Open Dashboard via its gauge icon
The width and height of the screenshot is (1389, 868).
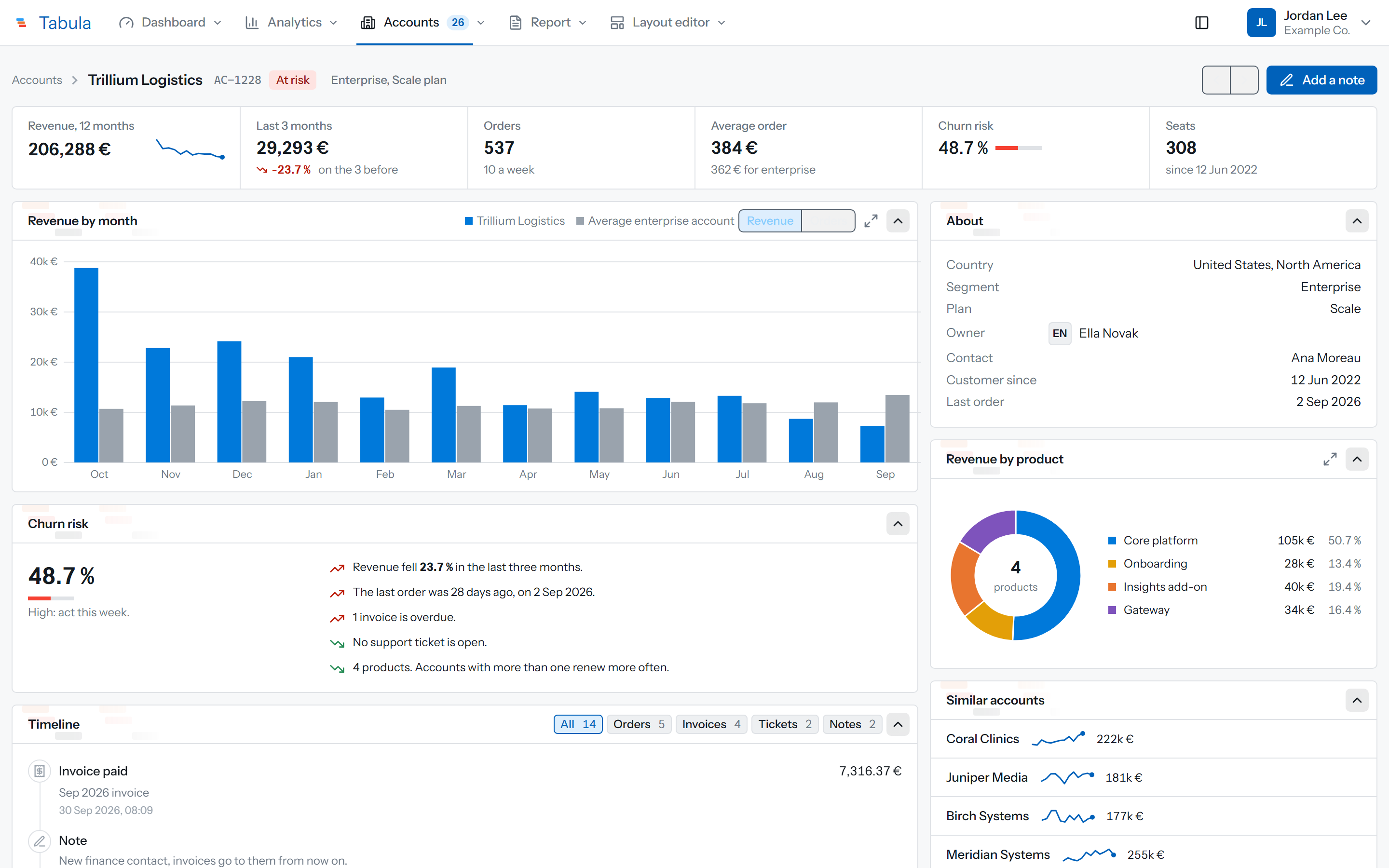point(126,22)
